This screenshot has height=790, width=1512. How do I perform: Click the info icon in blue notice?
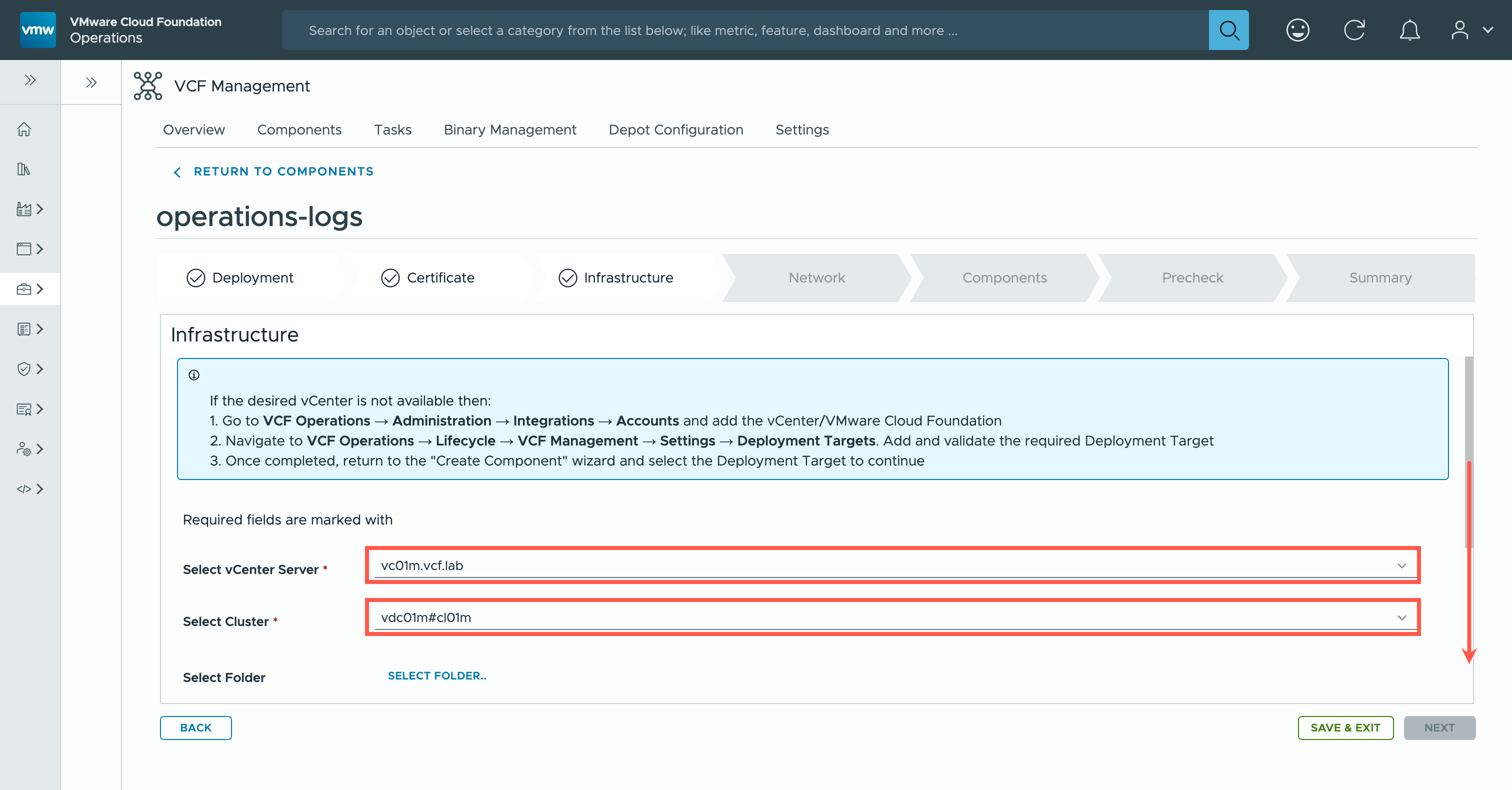[193, 375]
